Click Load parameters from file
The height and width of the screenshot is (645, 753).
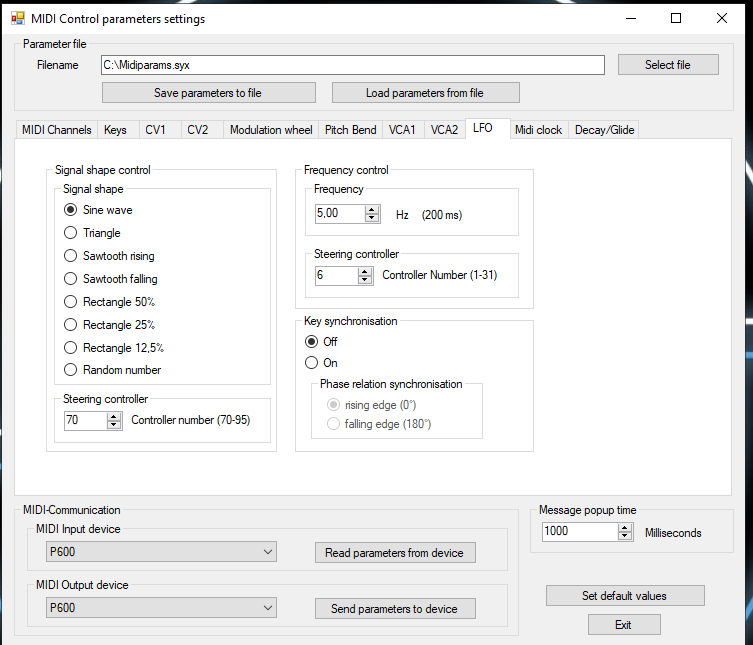pyautogui.click(x=425, y=93)
